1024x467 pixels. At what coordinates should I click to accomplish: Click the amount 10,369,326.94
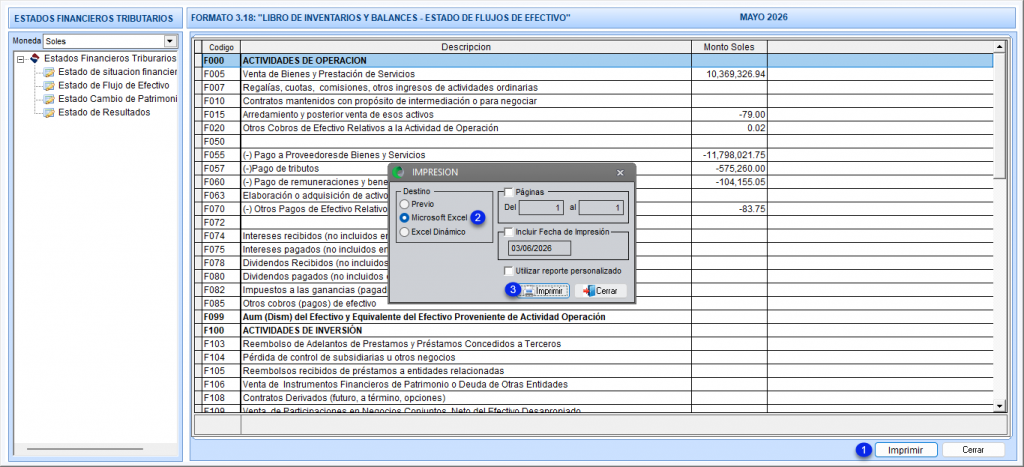[x=736, y=74]
